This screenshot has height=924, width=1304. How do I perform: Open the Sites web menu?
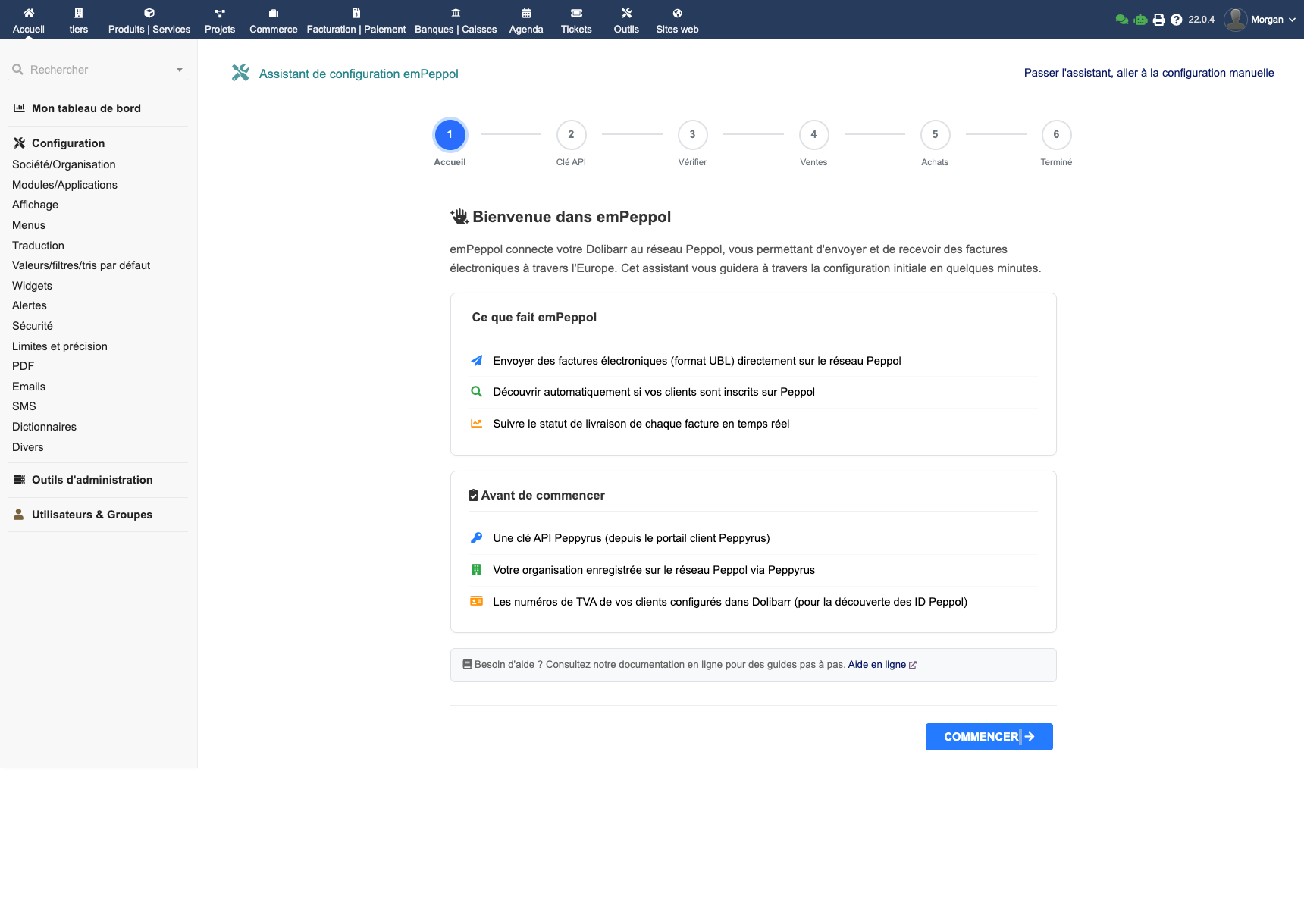(x=677, y=20)
